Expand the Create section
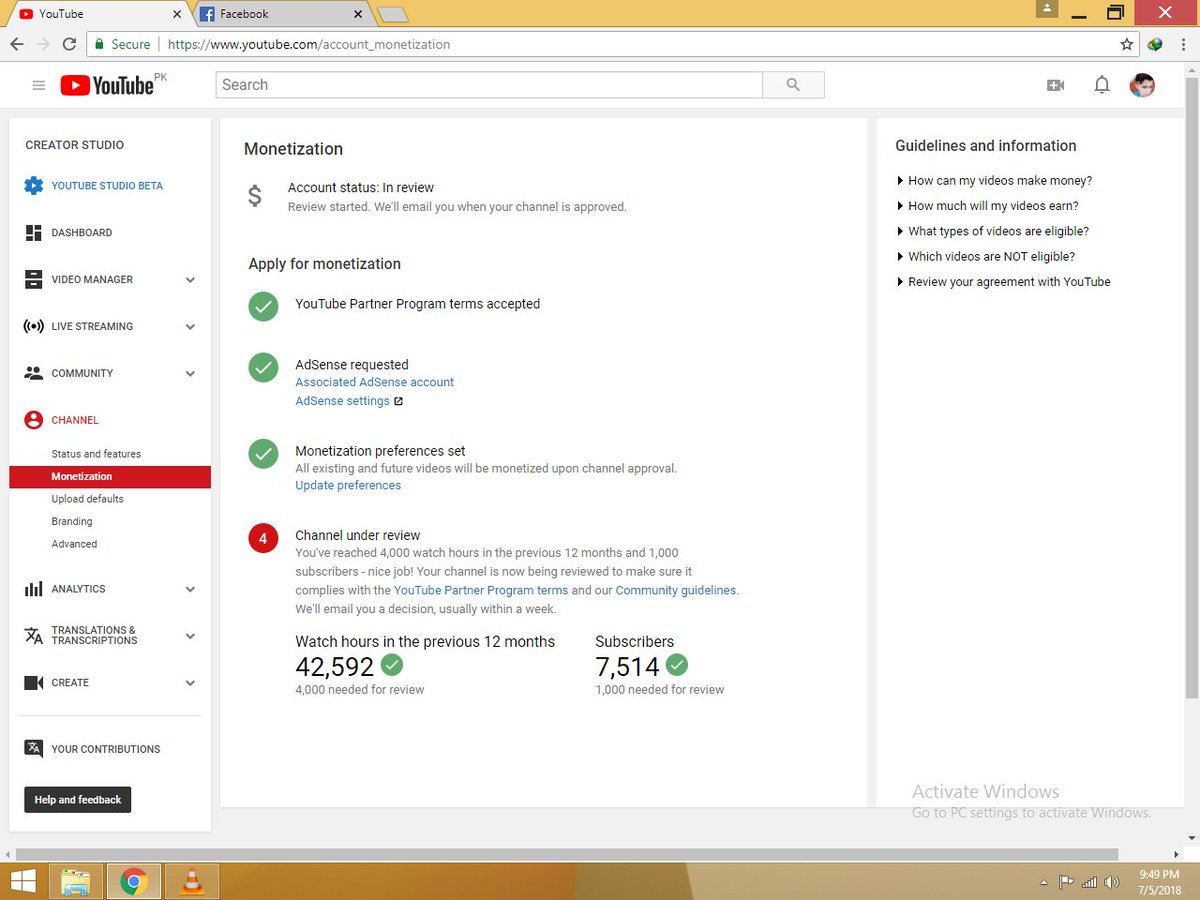The height and width of the screenshot is (900, 1200). pyautogui.click(x=190, y=683)
